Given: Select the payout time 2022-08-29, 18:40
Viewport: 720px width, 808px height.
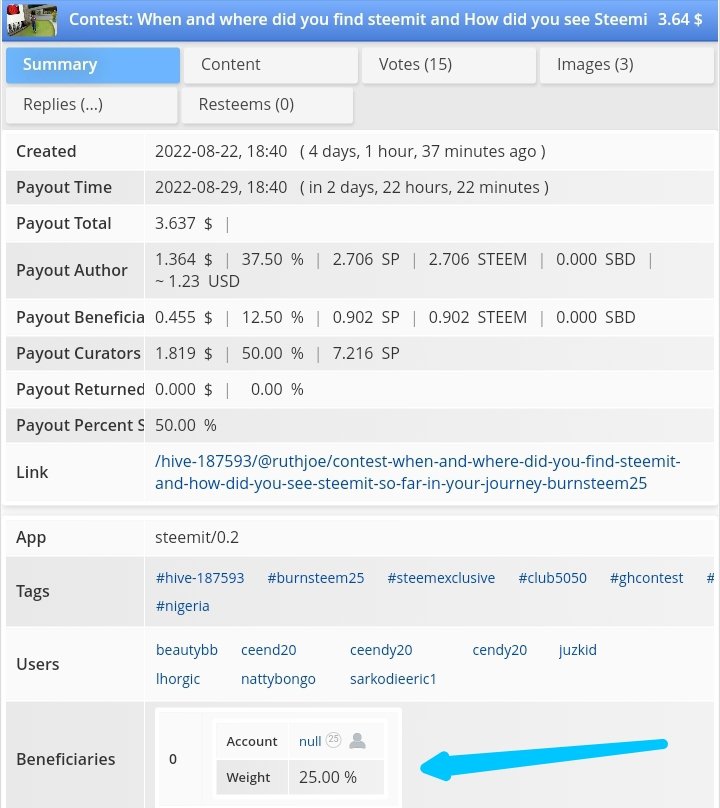Looking at the screenshot, I should [221, 188].
